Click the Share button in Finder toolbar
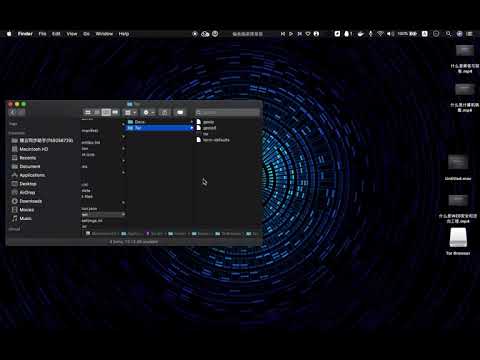Image resolution: width=480 pixels, height=360 pixels. [x=165, y=113]
